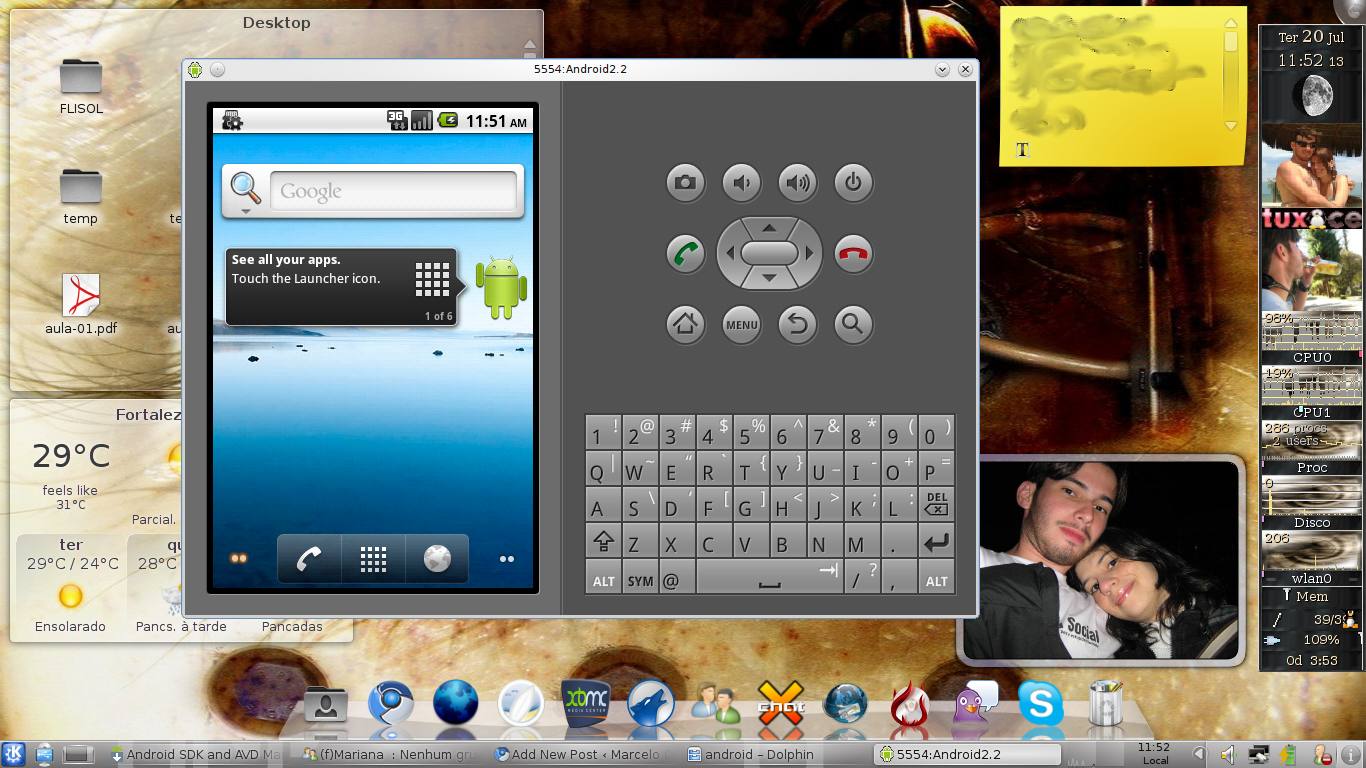Click the Google search input field
The height and width of the screenshot is (768, 1366).
(x=393, y=191)
